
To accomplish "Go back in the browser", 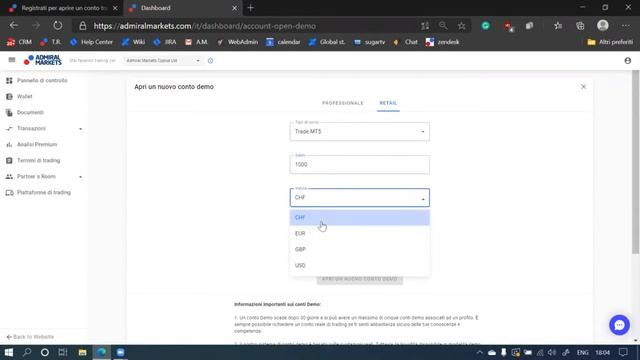I will point(14,26).
